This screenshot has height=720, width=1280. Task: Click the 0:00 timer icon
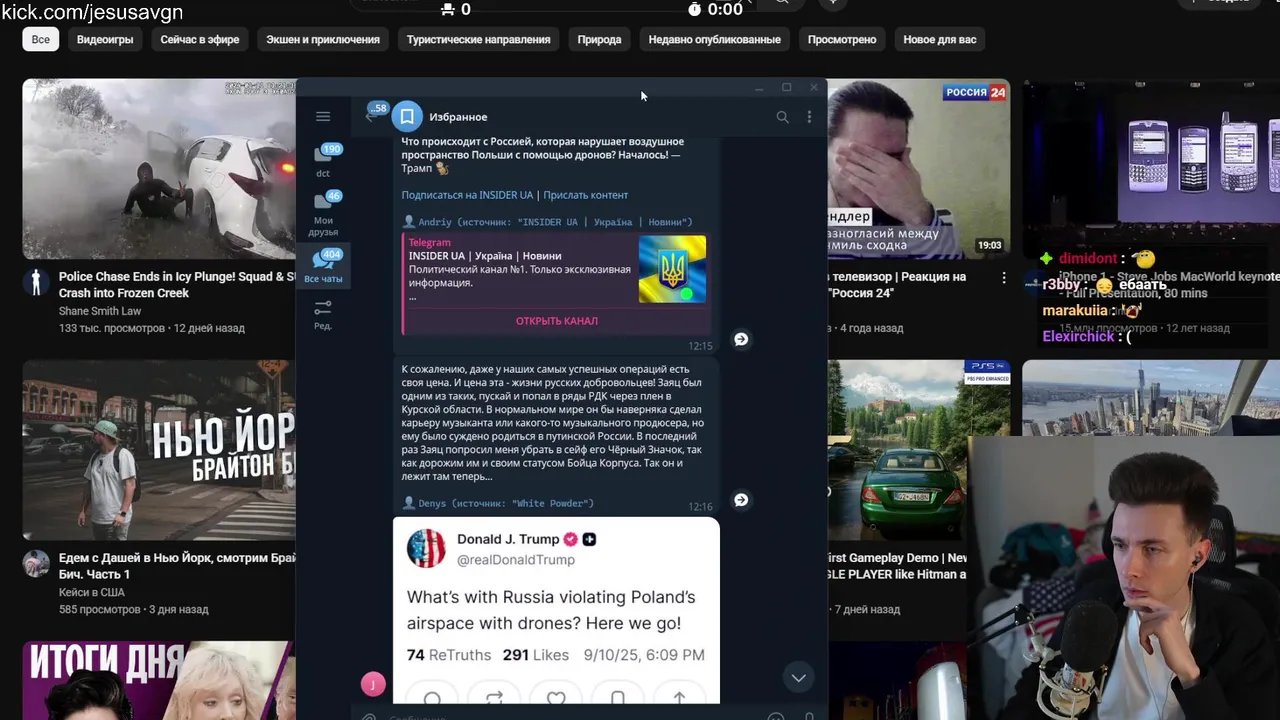[695, 9]
